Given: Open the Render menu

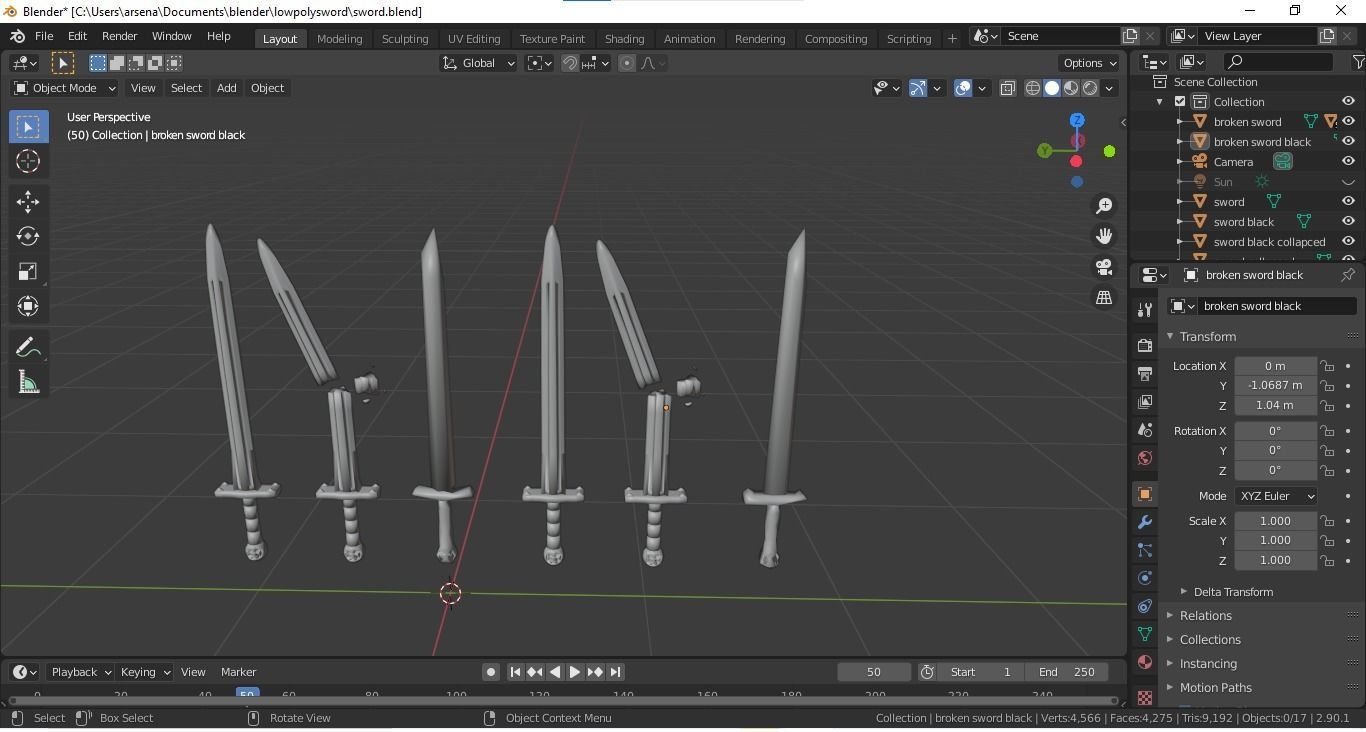Looking at the screenshot, I should click(119, 36).
